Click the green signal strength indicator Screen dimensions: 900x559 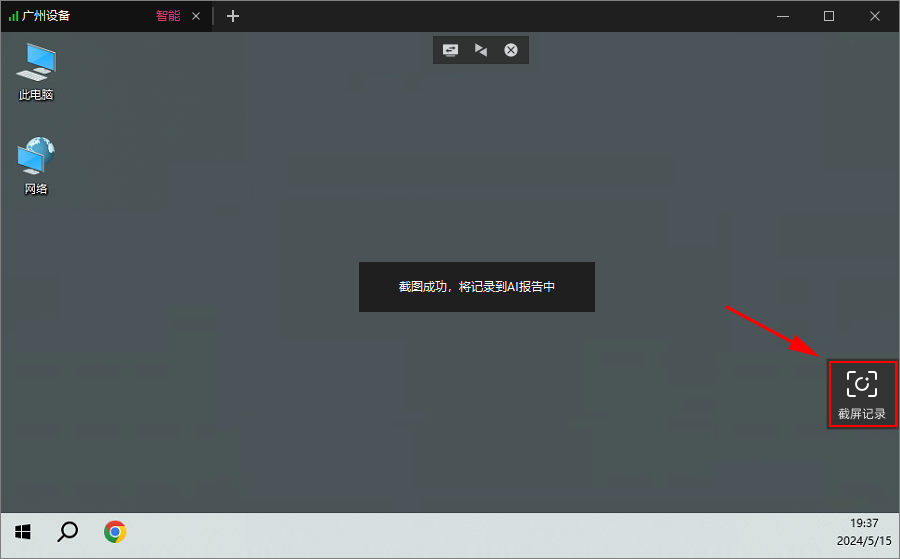click(13, 16)
